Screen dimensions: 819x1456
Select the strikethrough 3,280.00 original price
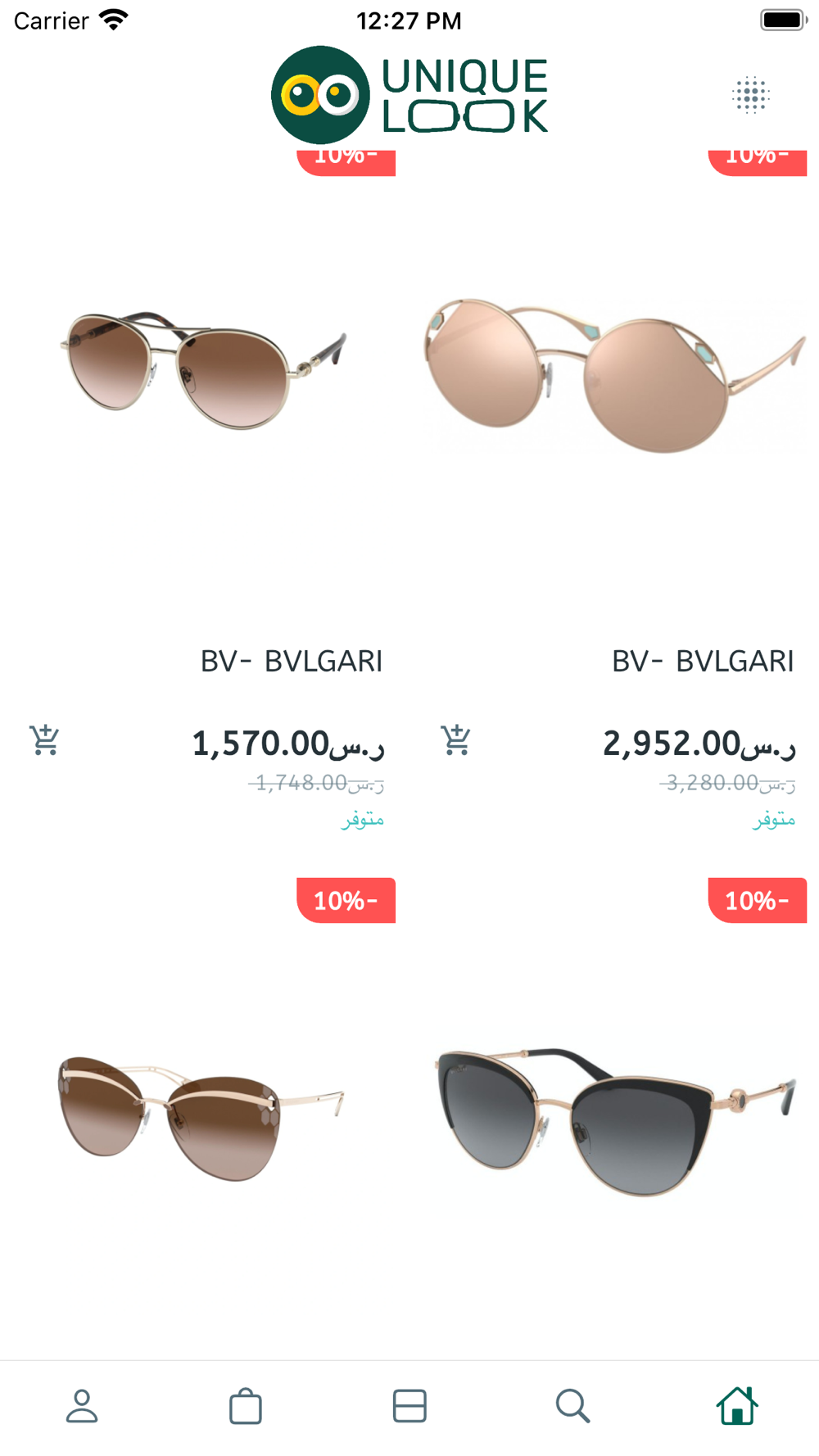[727, 783]
